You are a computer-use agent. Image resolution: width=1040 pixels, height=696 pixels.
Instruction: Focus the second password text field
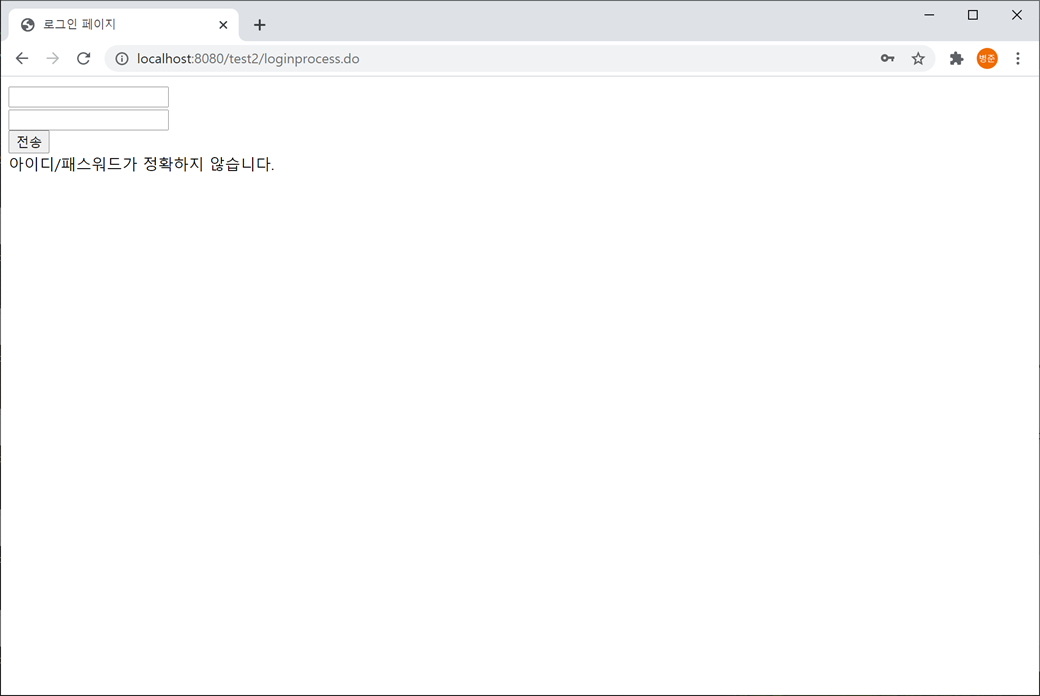(x=88, y=119)
